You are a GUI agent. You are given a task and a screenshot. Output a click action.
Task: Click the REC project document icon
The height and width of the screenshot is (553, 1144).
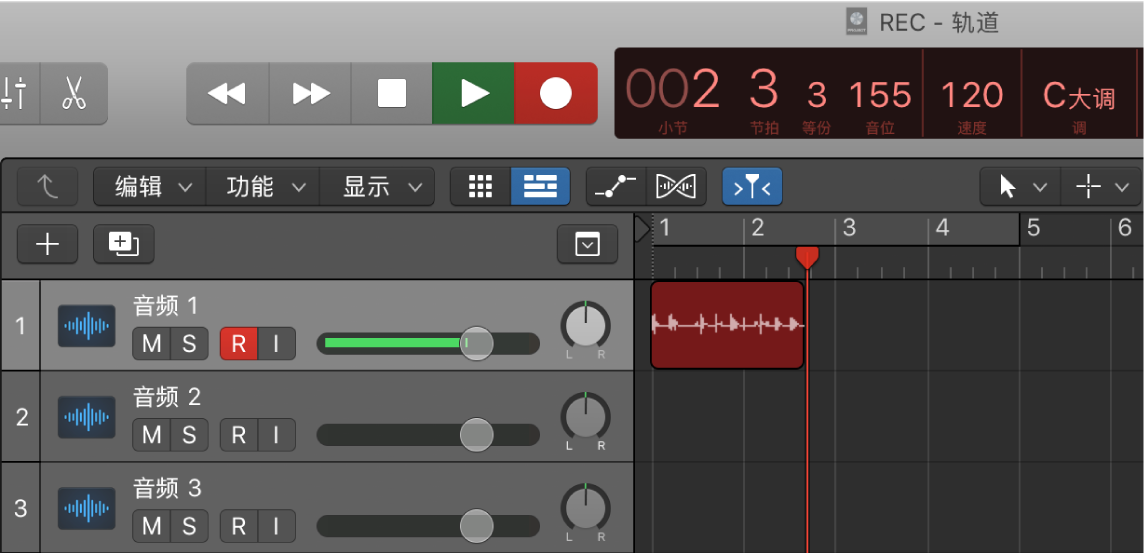coord(857,22)
